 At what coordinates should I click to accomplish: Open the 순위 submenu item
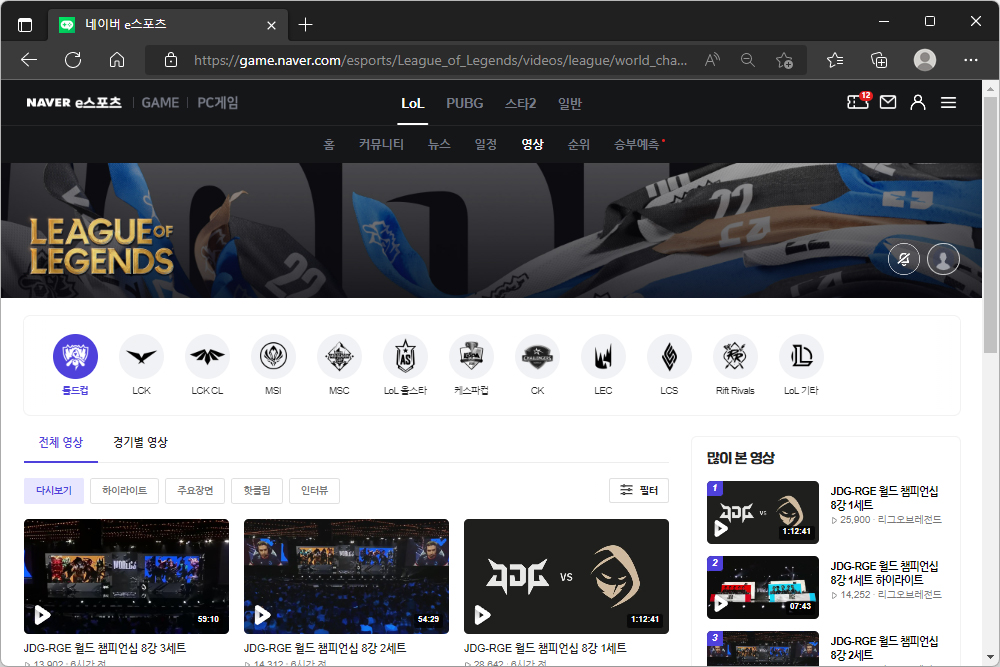tap(579, 144)
